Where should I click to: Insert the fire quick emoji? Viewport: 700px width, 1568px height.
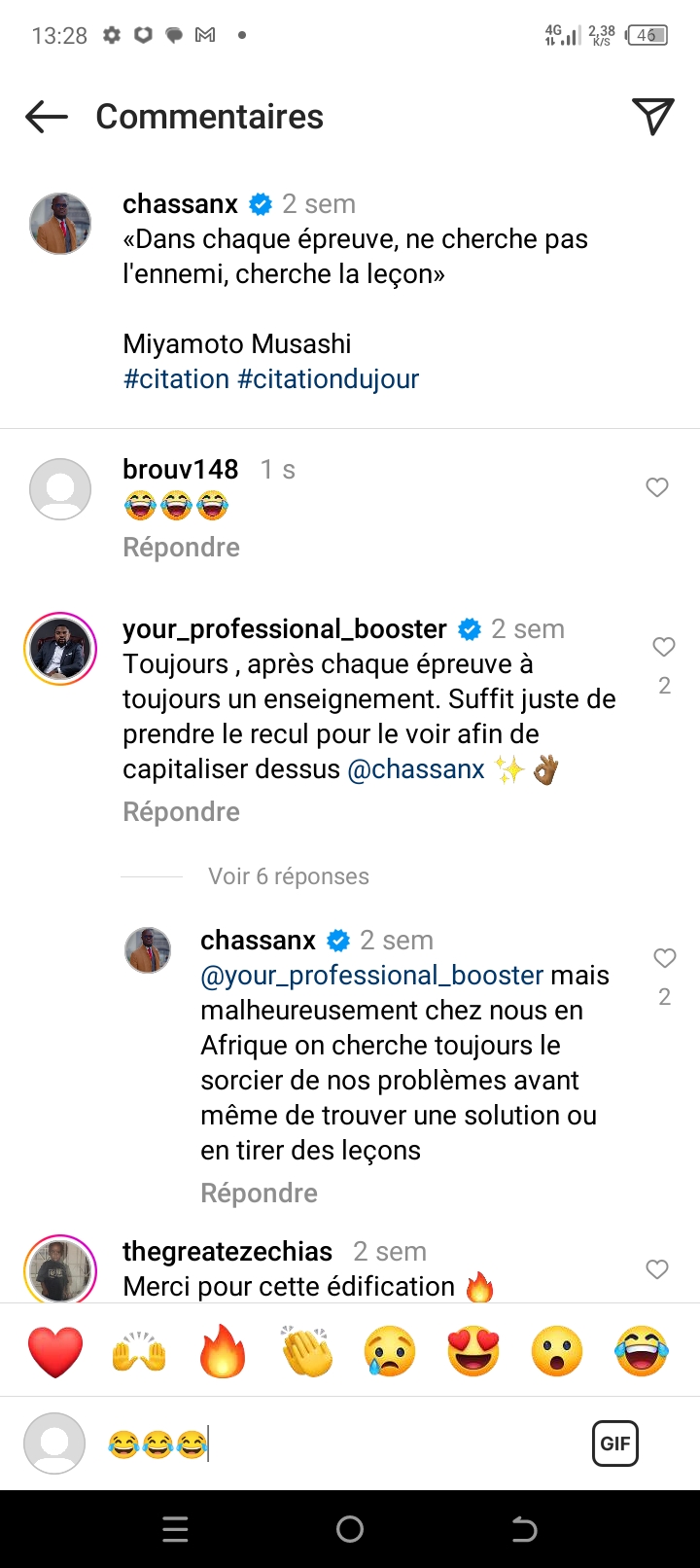click(223, 1351)
